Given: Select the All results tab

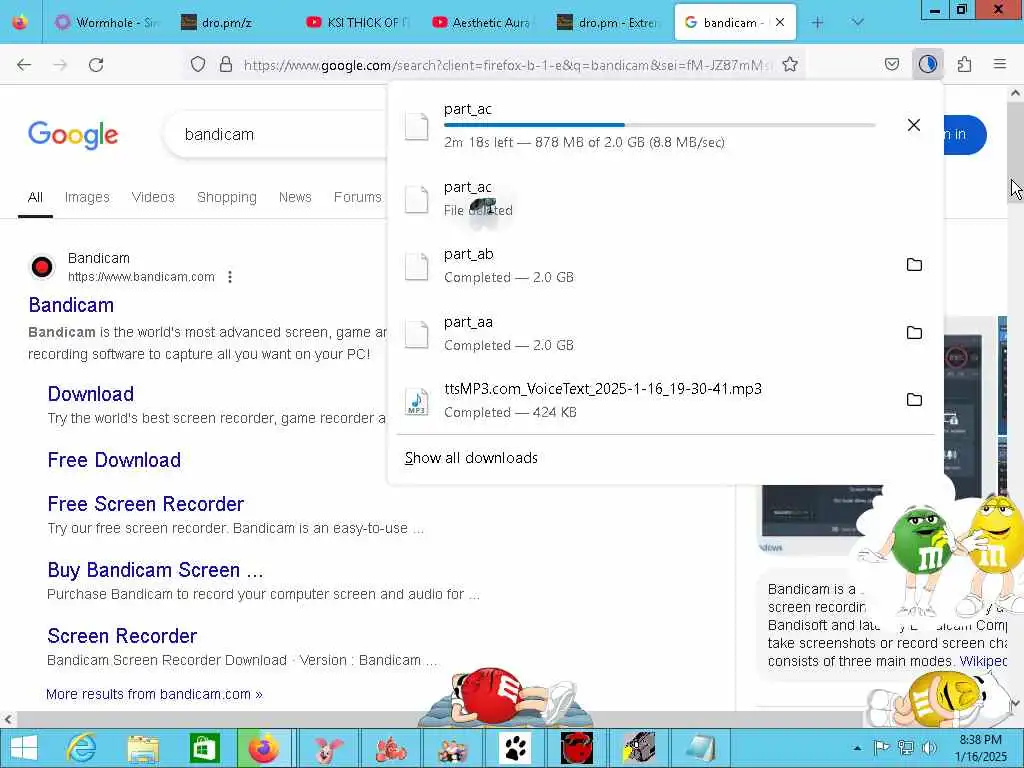Looking at the screenshot, I should 35,197.
